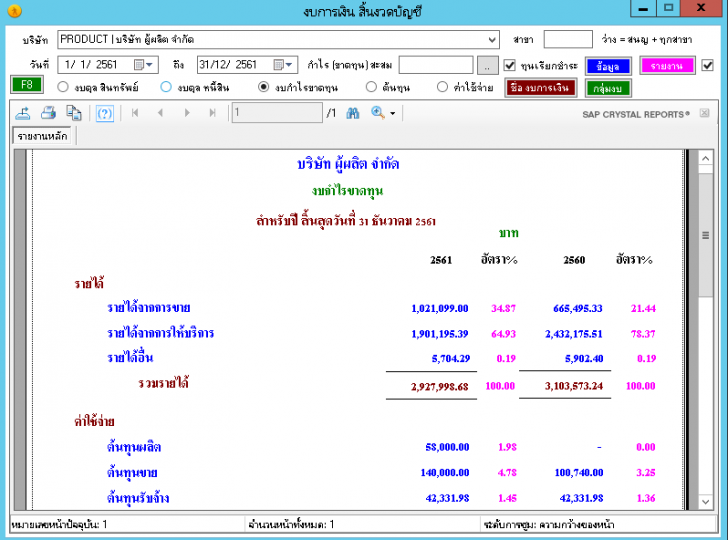The height and width of the screenshot is (540, 728).
Task: Click the orange application icon in title bar
Action: tap(14, 10)
